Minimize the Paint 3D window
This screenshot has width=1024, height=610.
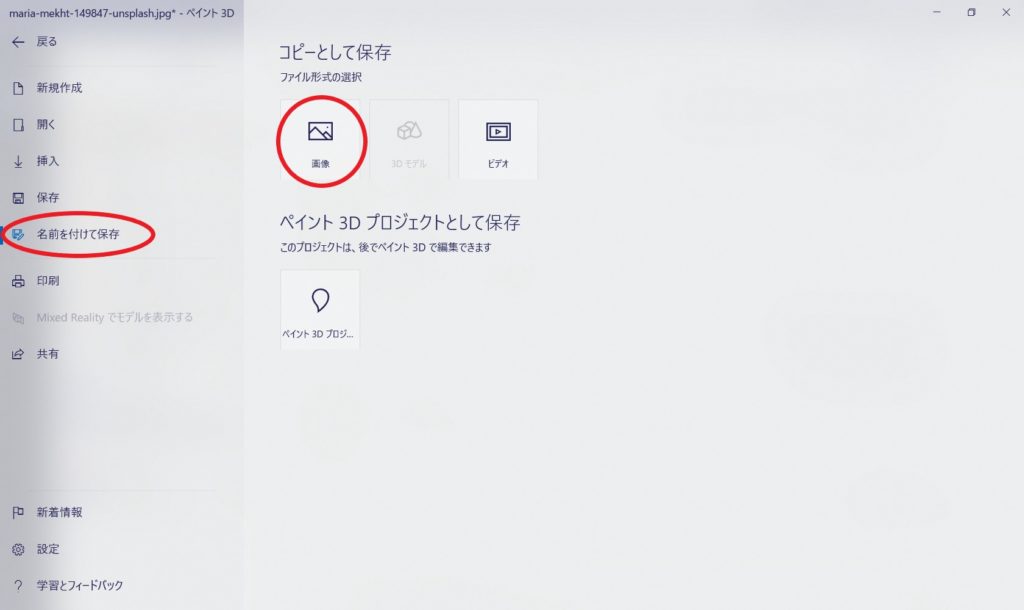tap(936, 12)
